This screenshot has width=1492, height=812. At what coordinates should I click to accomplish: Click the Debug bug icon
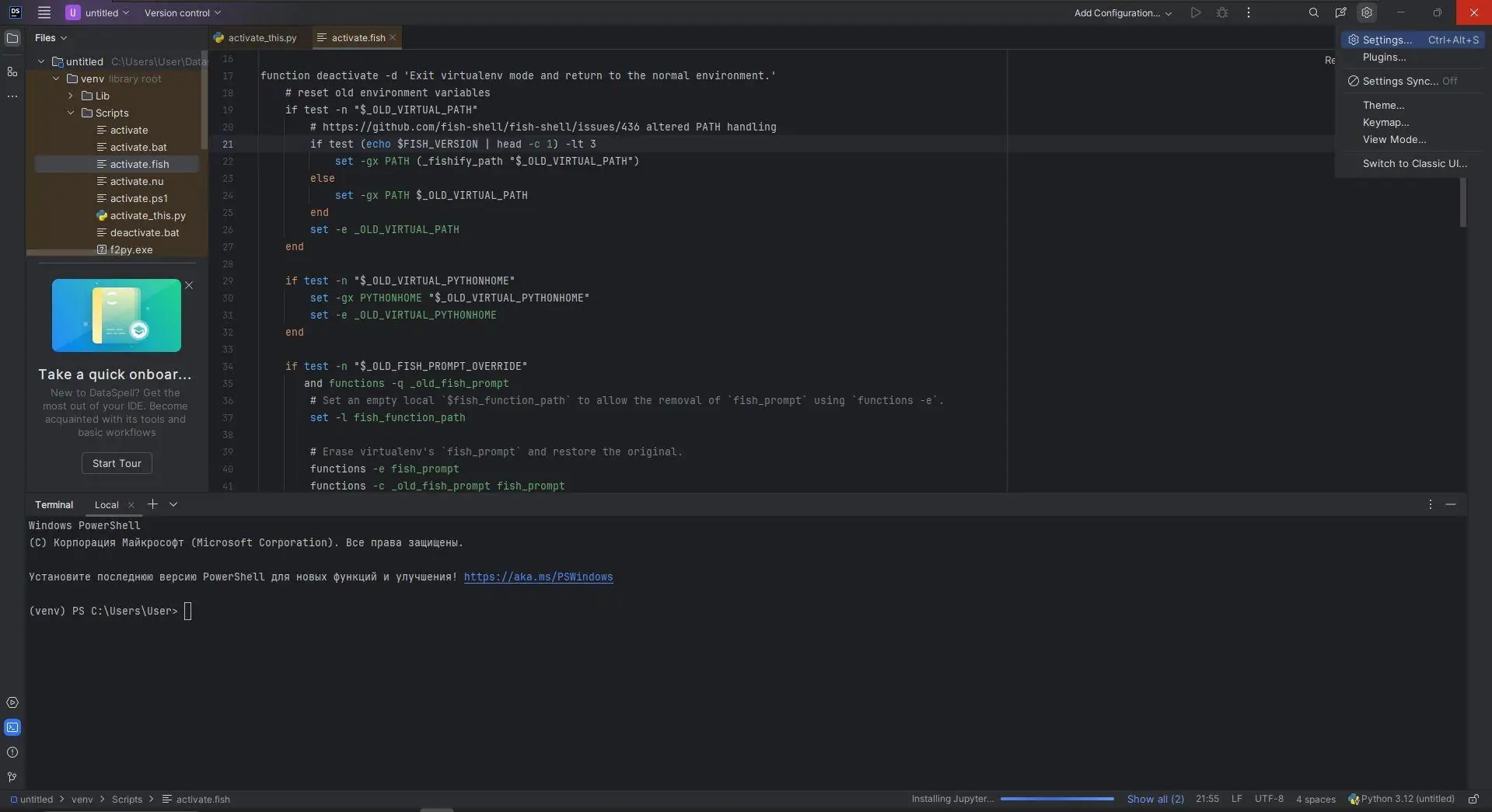[x=1222, y=12]
